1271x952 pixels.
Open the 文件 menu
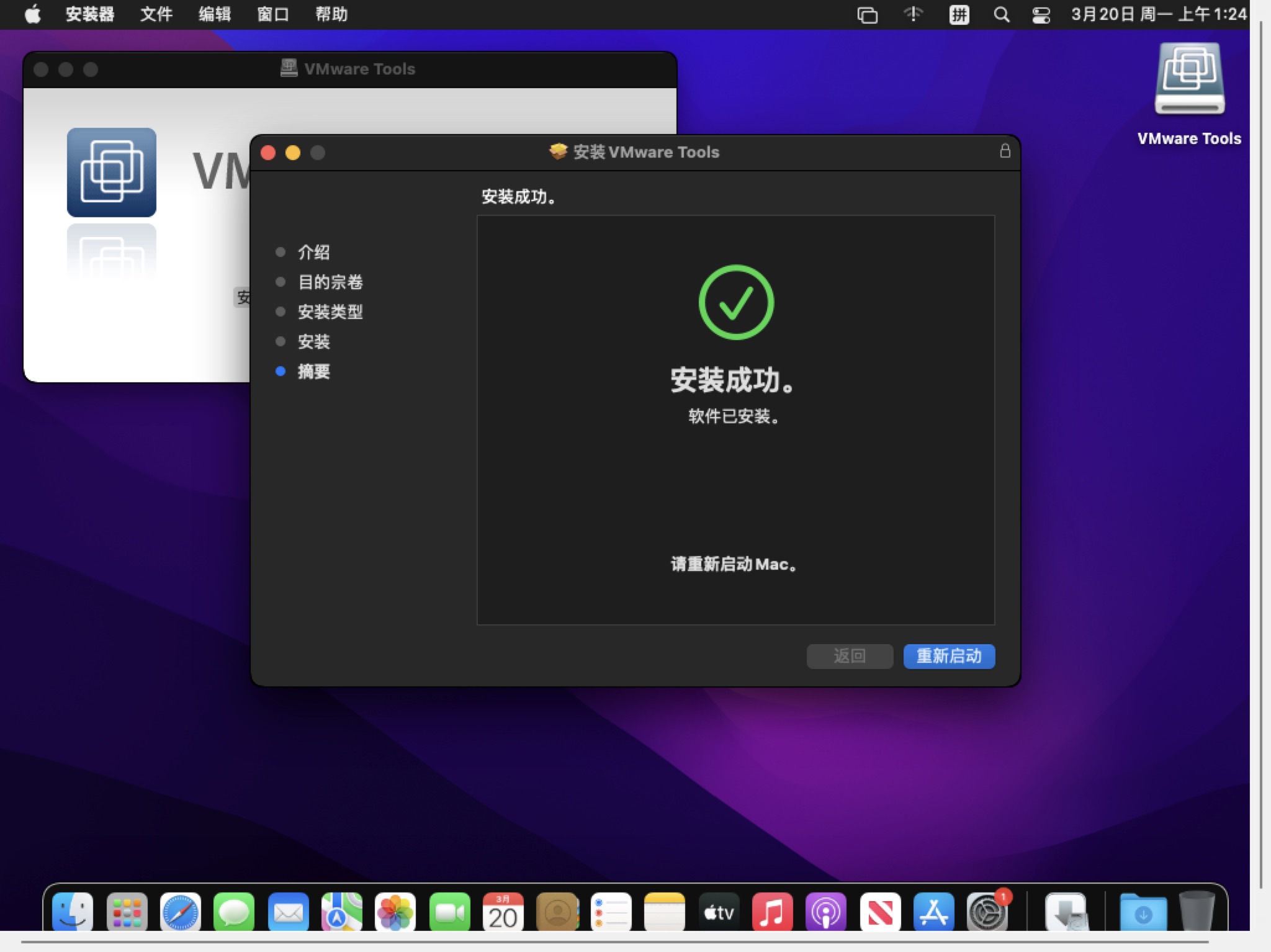coord(156,14)
